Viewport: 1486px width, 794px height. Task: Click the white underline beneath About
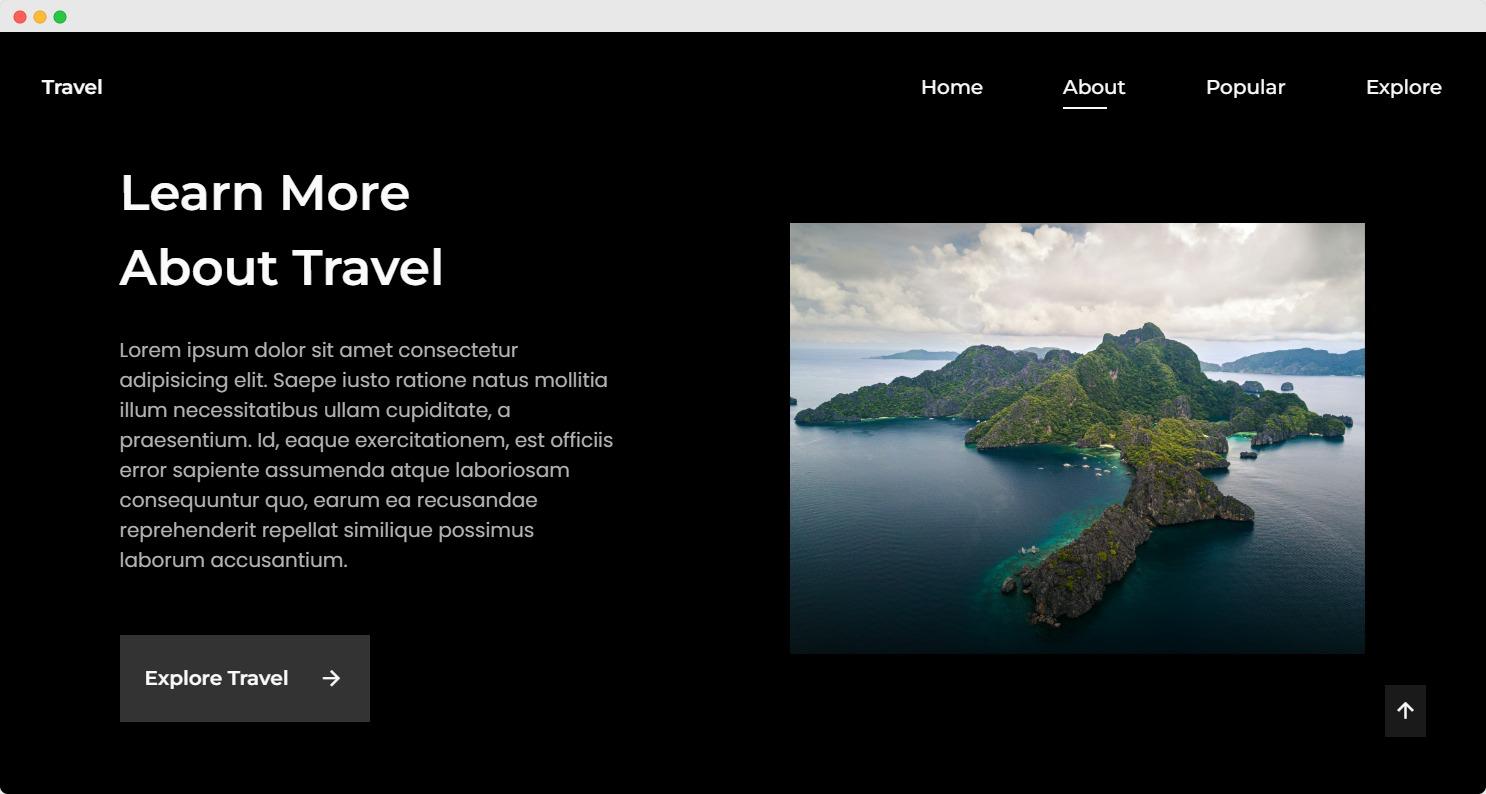coord(1084,108)
